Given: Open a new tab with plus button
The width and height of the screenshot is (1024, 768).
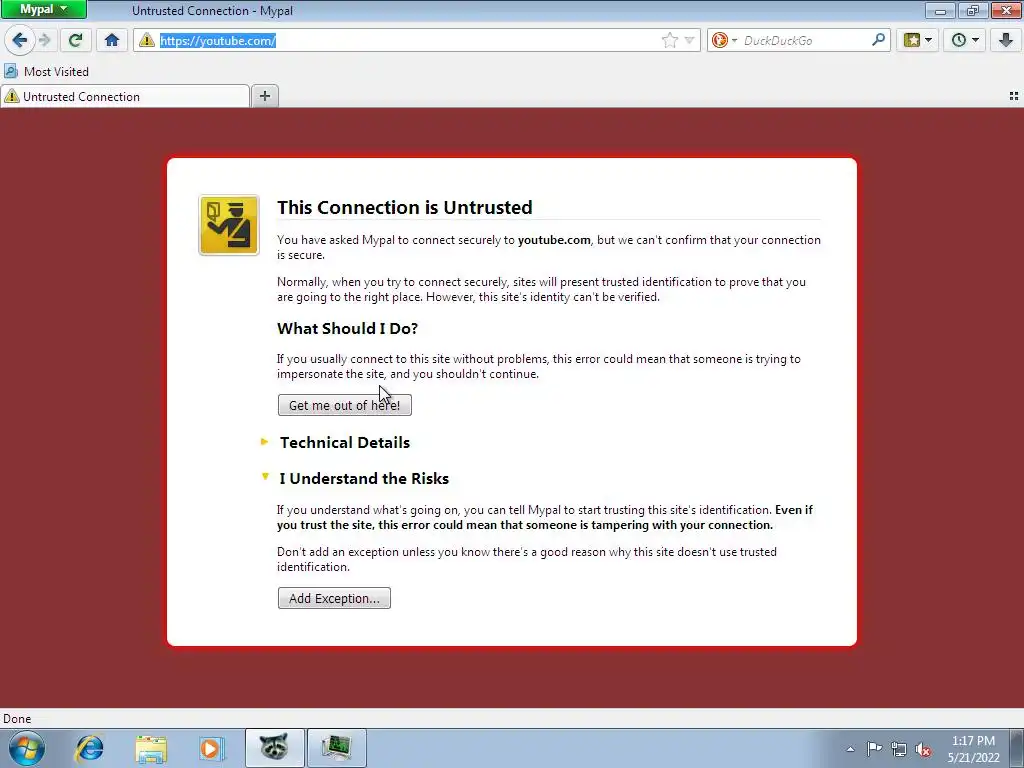Looking at the screenshot, I should 264,96.
